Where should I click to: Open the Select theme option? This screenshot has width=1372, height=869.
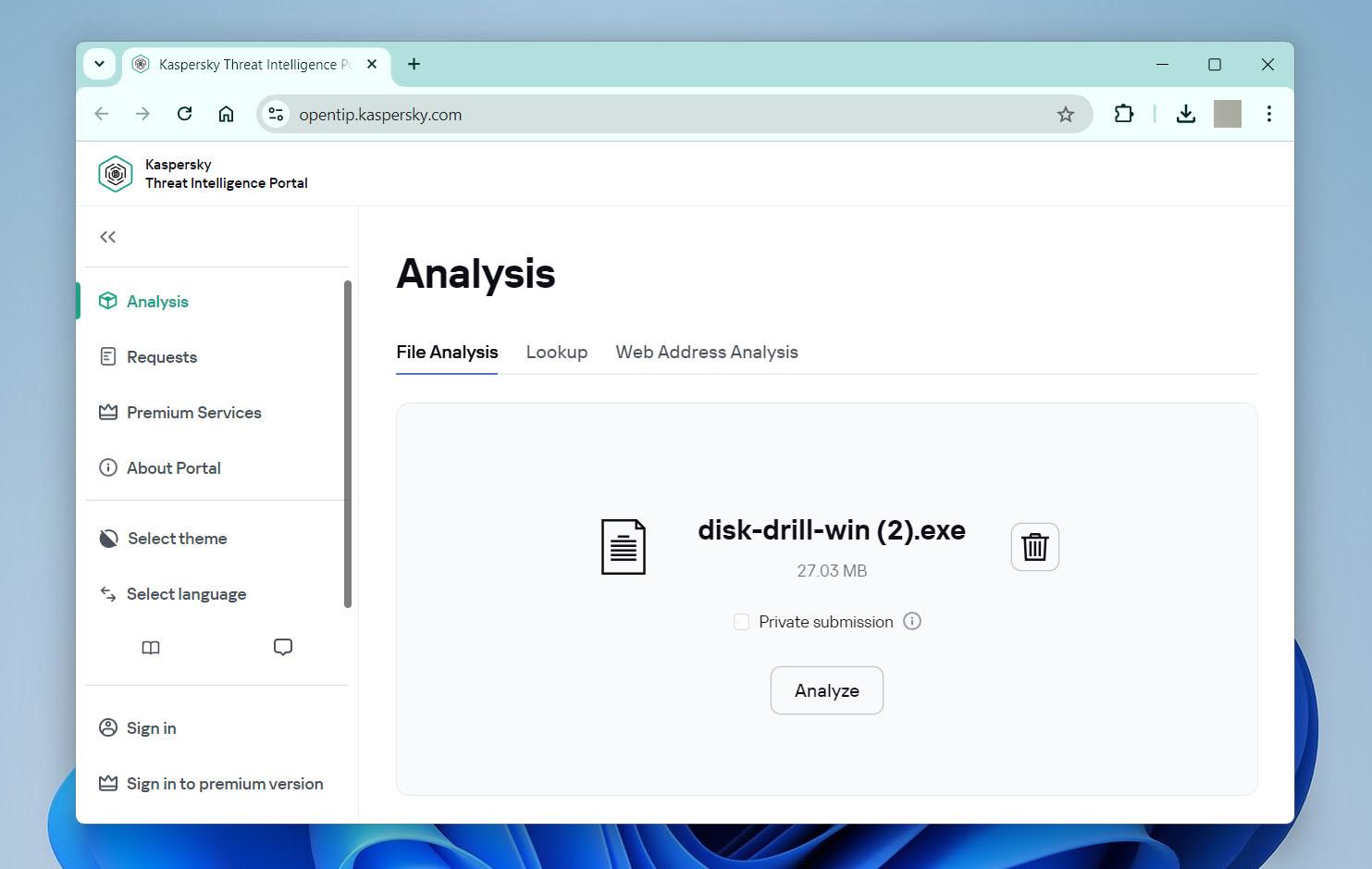178,539
